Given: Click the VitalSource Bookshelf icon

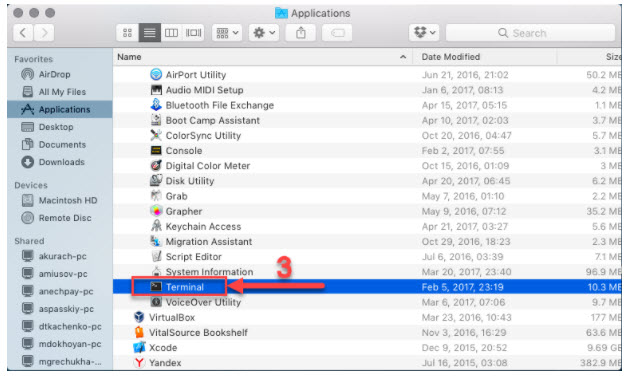Looking at the screenshot, I should [139, 332].
